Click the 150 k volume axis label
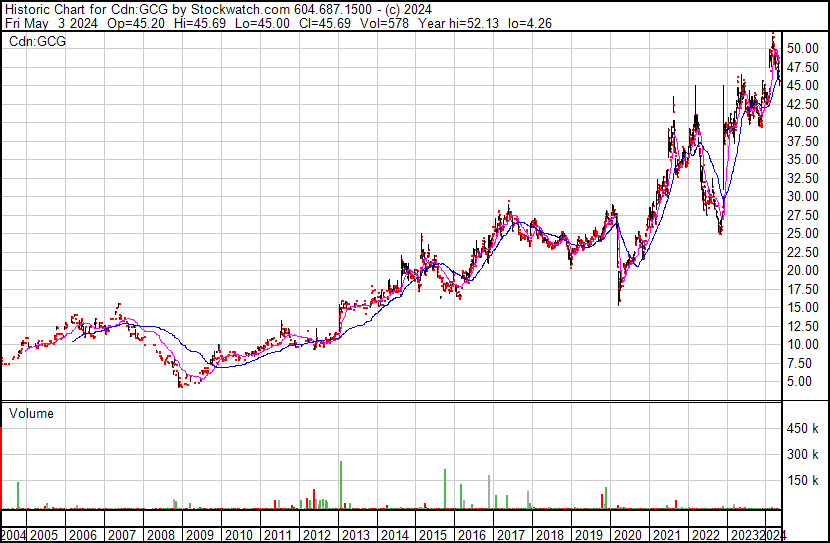The width and height of the screenshot is (830, 543). [x=802, y=481]
